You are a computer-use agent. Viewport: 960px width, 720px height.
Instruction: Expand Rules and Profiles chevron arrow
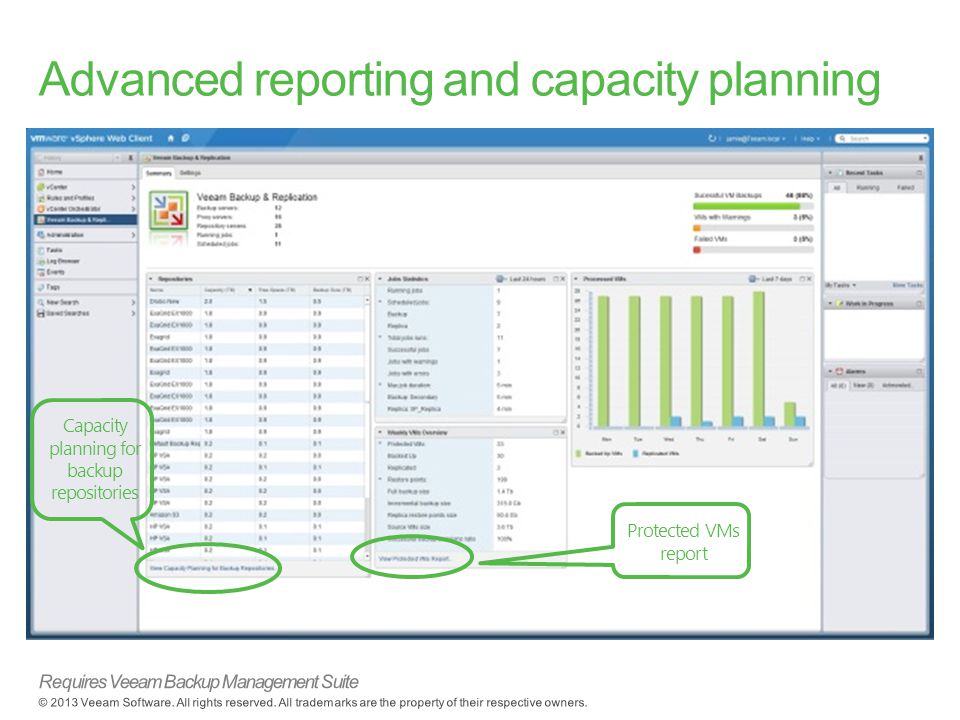(133, 198)
